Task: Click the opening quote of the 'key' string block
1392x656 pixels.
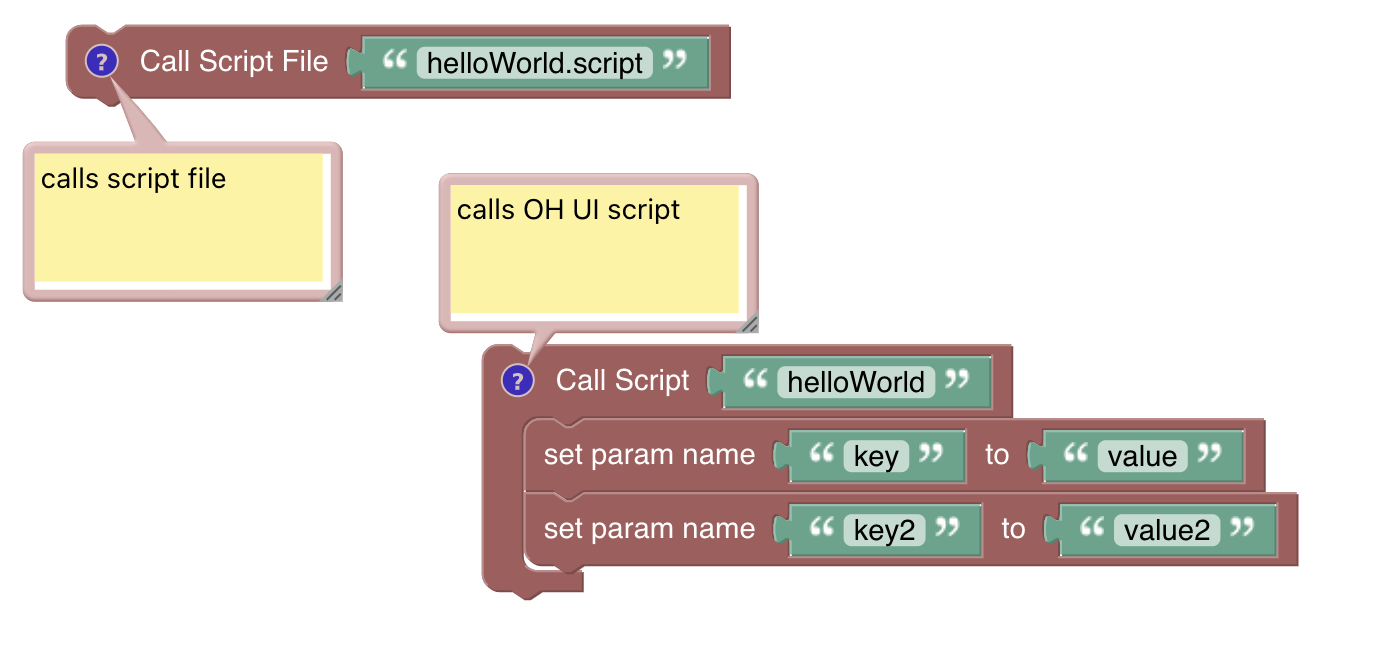Action: 821,454
